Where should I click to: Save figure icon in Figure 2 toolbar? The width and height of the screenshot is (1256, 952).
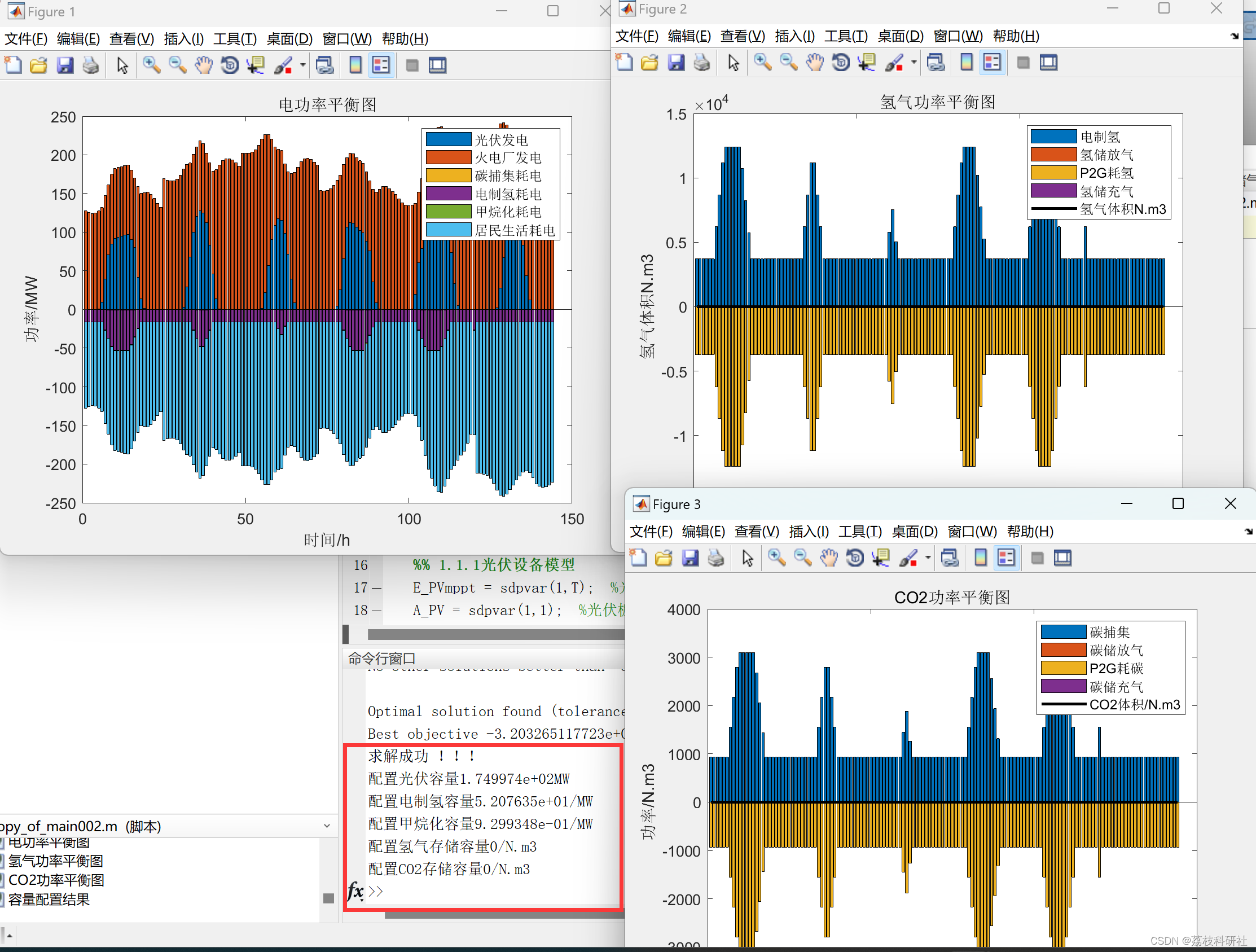click(x=676, y=63)
